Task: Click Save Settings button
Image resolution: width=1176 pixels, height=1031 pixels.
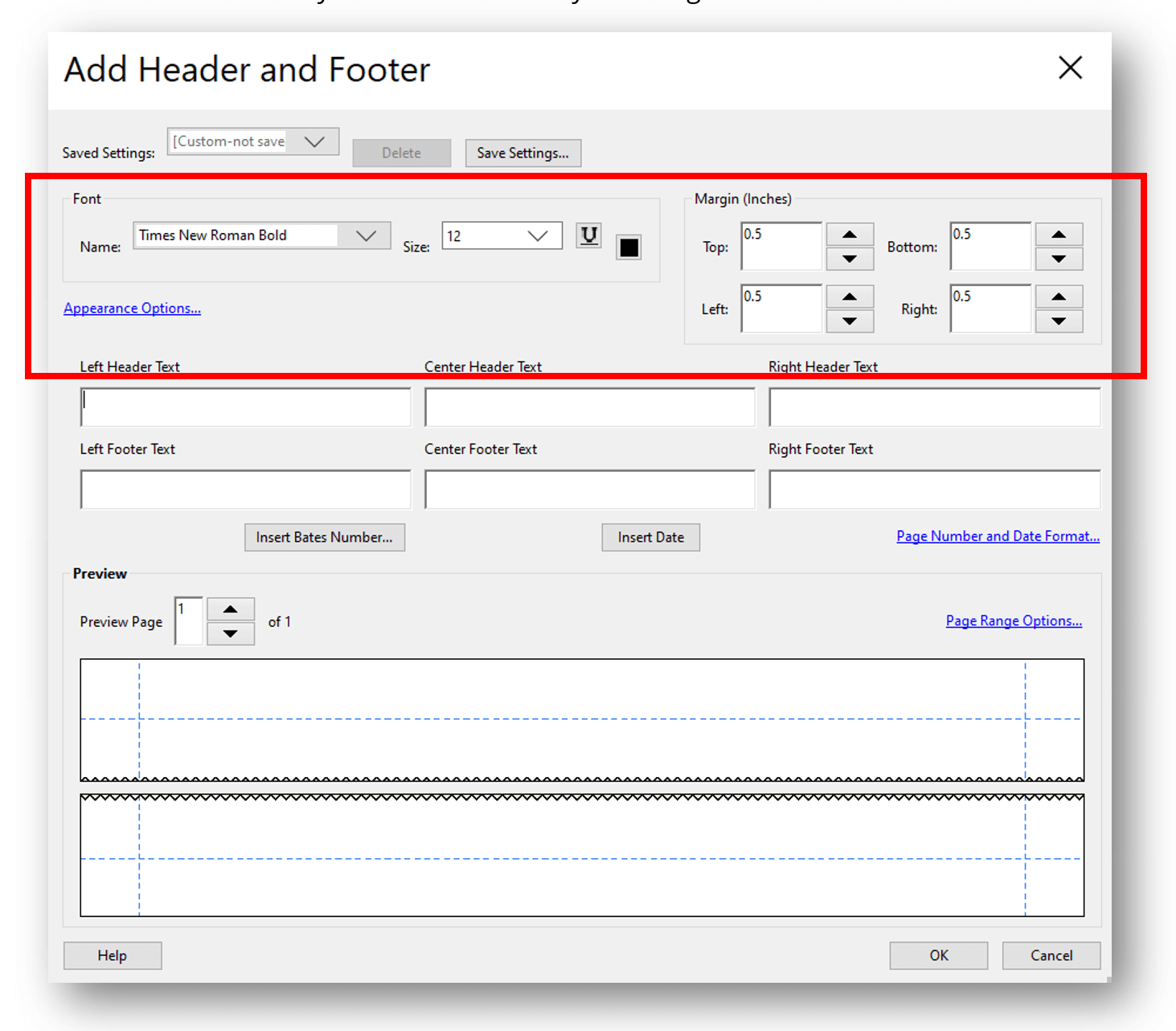Action: click(x=522, y=153)
